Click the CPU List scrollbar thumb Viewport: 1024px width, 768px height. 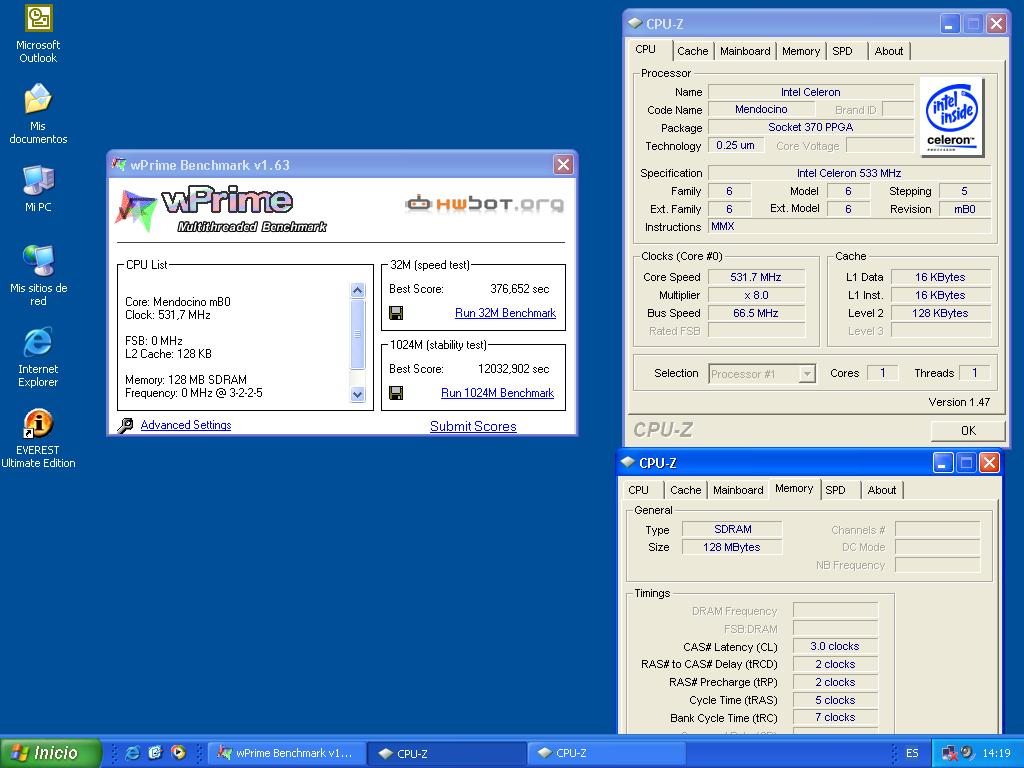(x=357, y=334)
